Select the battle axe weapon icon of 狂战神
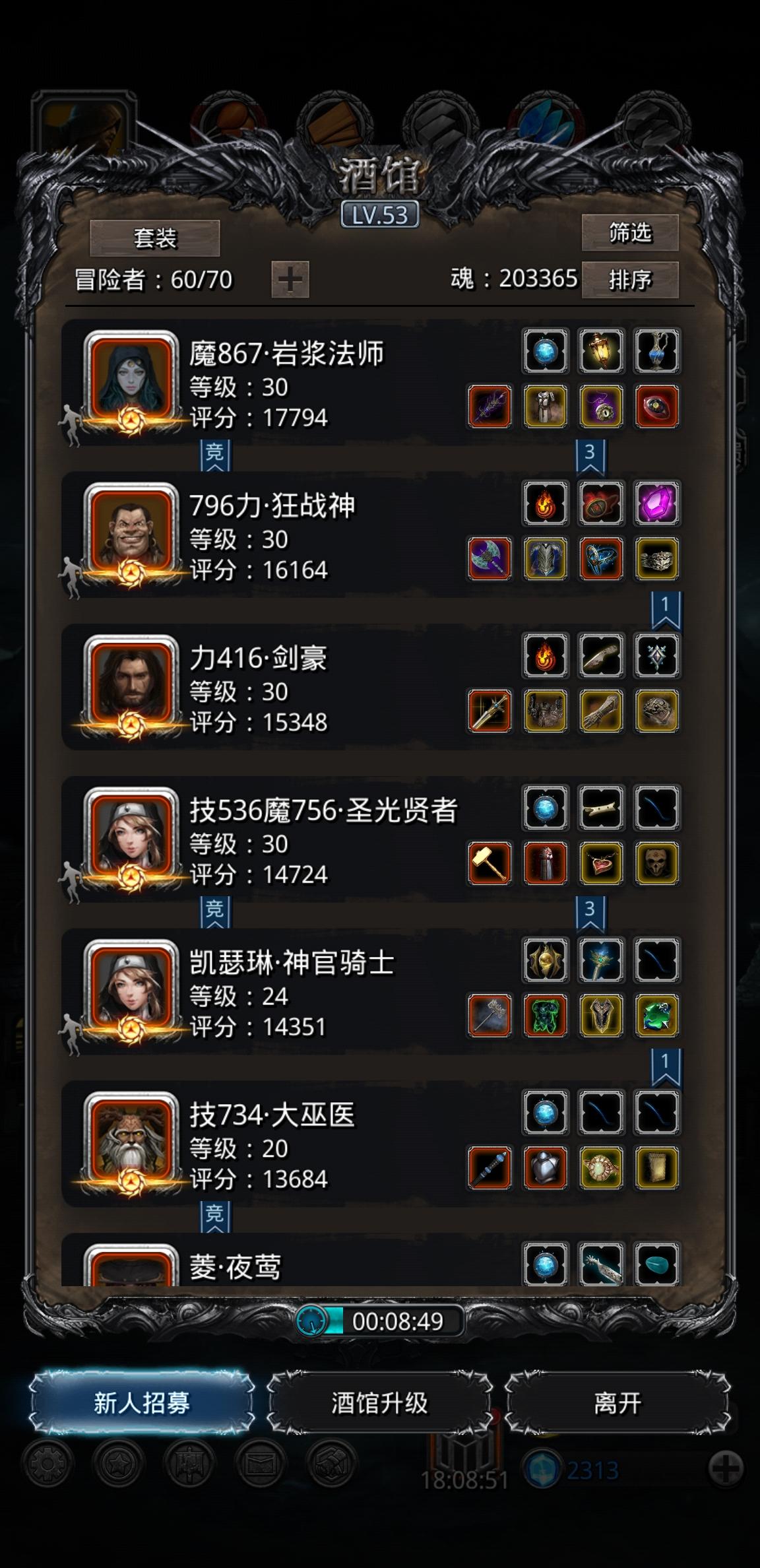The width and height of the screenshot is (760, 1568). 490,559
